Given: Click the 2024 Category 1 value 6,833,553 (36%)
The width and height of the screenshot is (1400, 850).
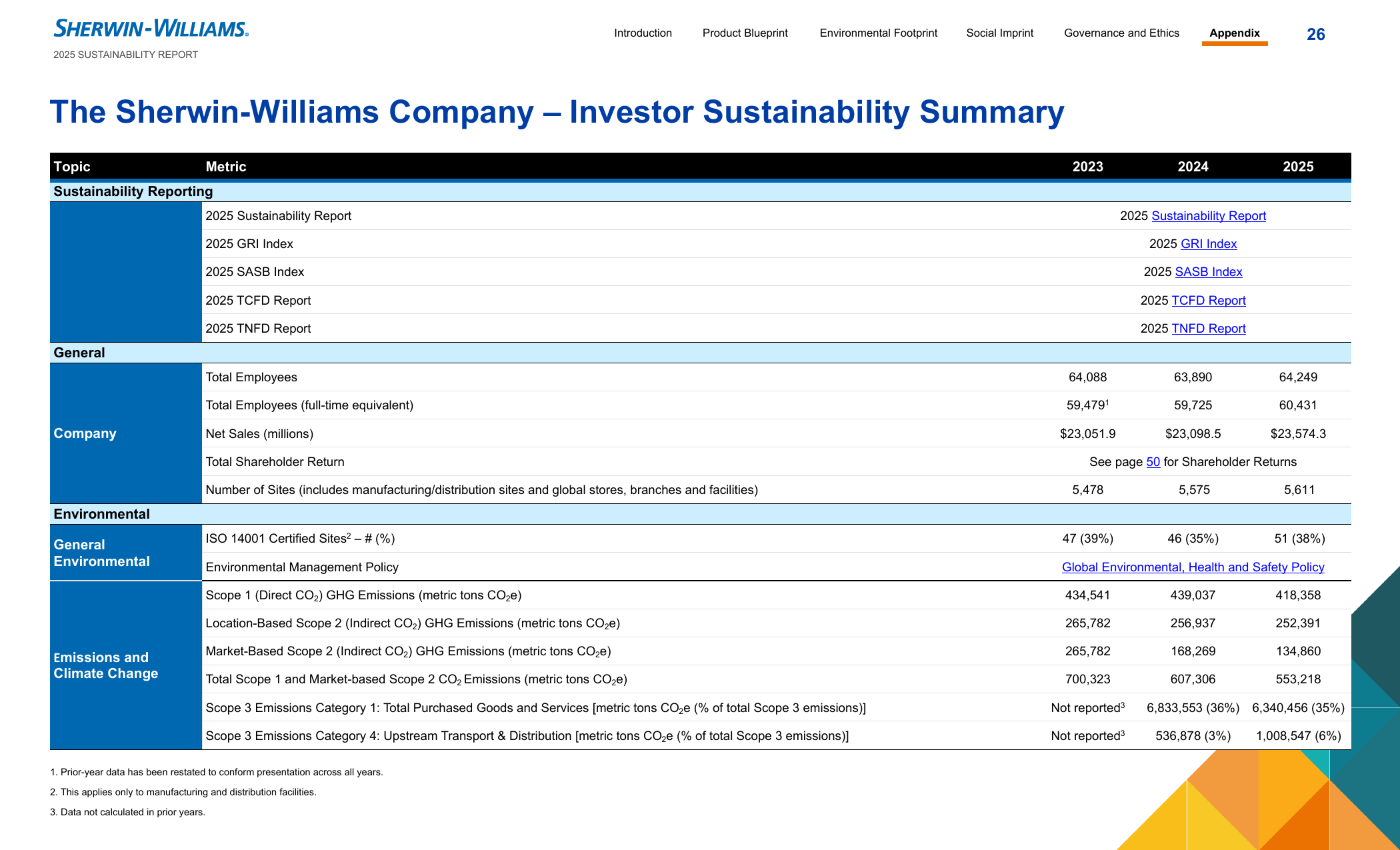Looking at the screenshot, I should (x=1193, y=708).
